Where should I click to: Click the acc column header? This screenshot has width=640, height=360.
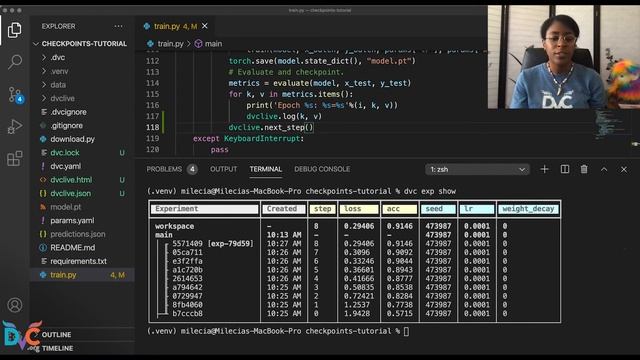pyautogui.click(x=400, y=209)
